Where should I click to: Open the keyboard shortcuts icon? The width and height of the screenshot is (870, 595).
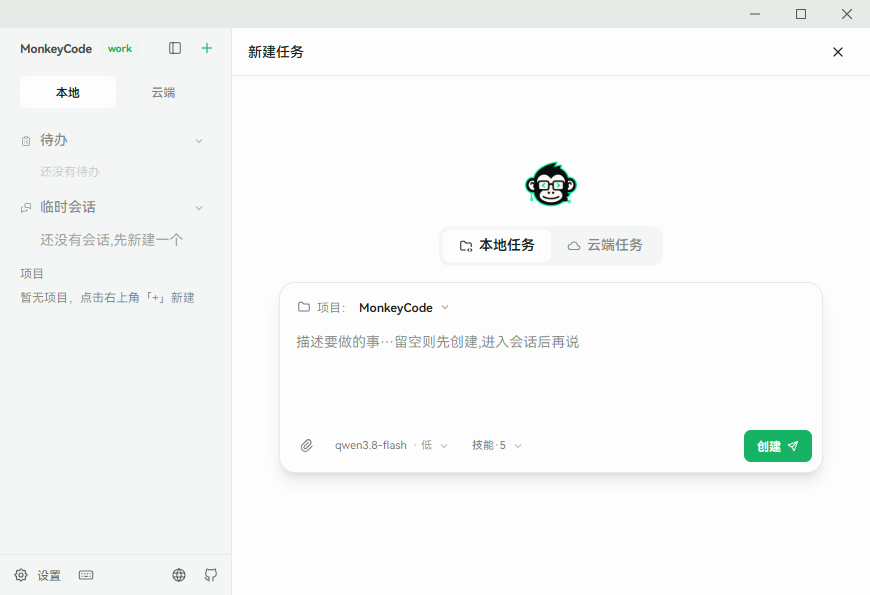point(86,575)
